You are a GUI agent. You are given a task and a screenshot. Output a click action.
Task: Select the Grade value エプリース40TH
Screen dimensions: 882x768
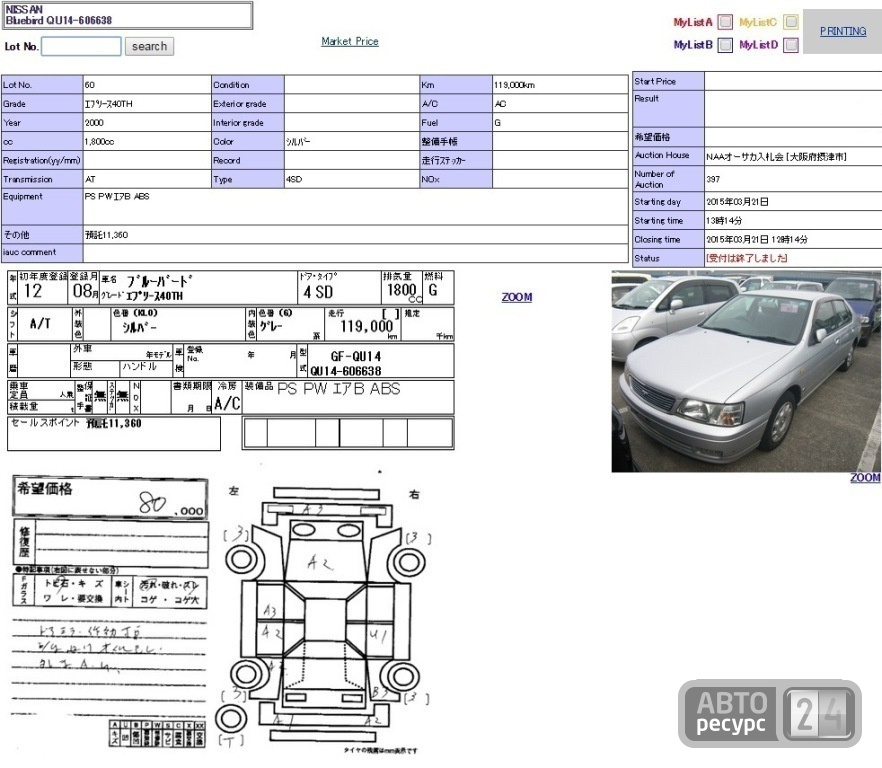click(109, 104)
